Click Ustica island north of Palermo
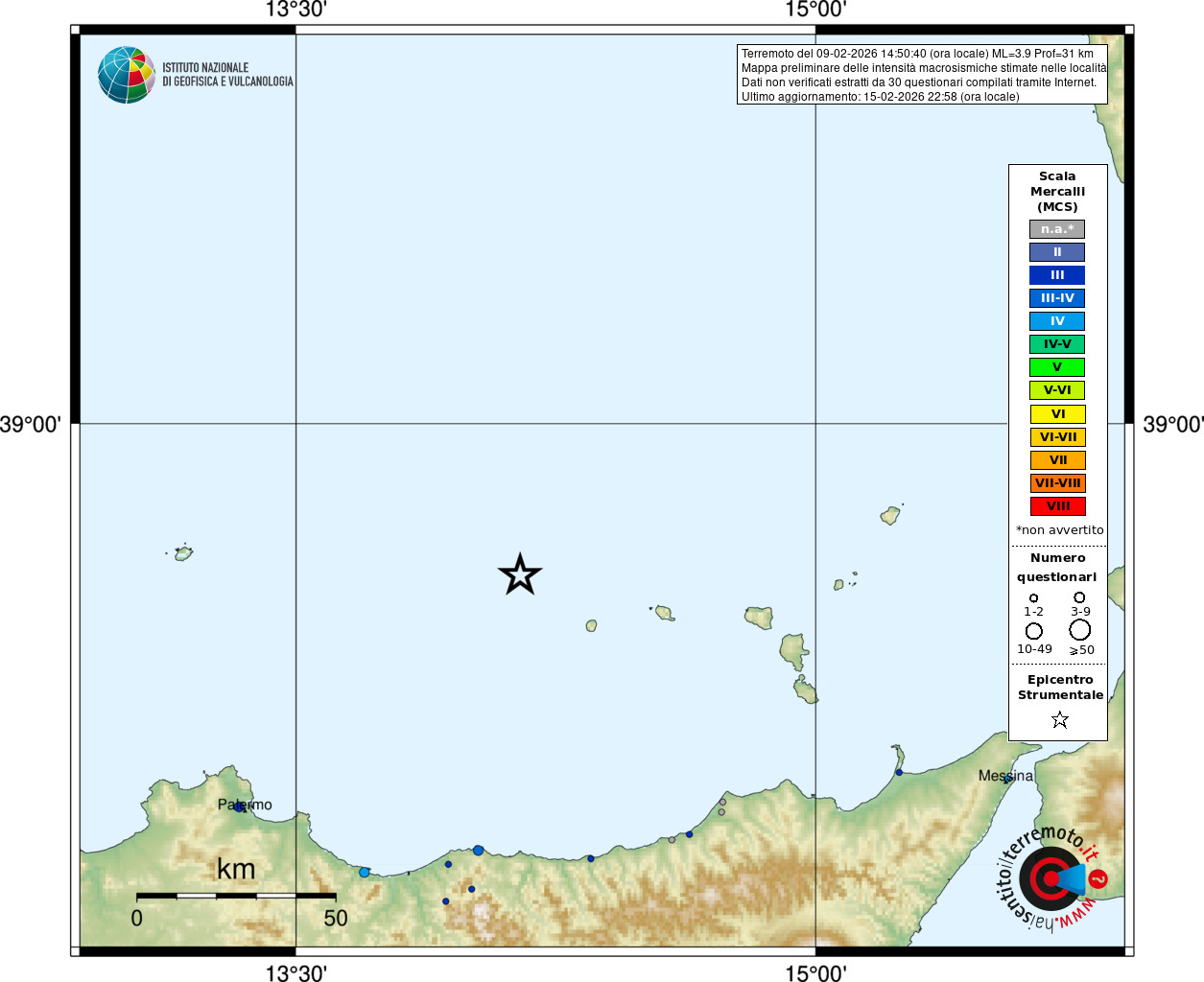The height and width of the screenshot is (982, 1204). pyautogui.click(x=183, y=553)
